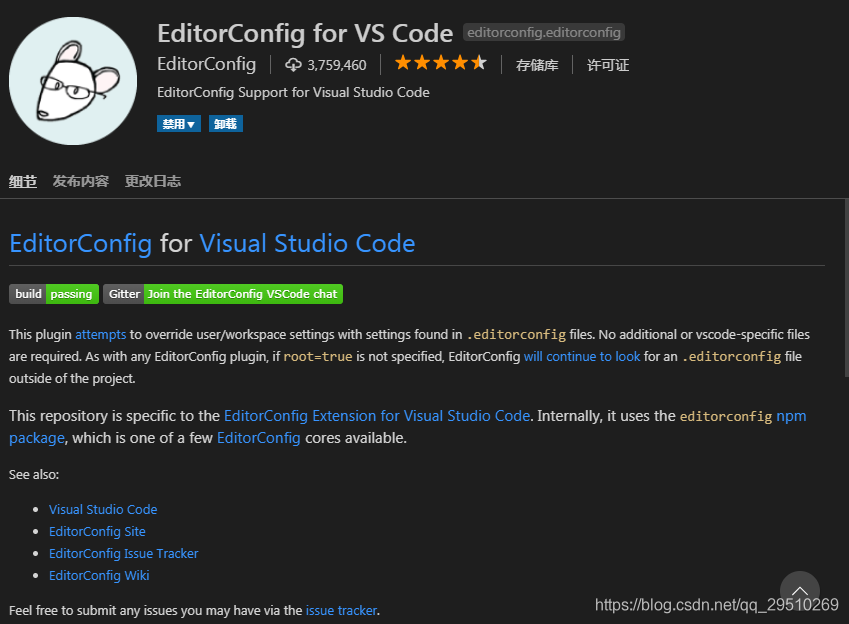Viewport: 849px width, 624px height.
Task: Click the vertical scrollbar thumb
Action: (846, 288)
